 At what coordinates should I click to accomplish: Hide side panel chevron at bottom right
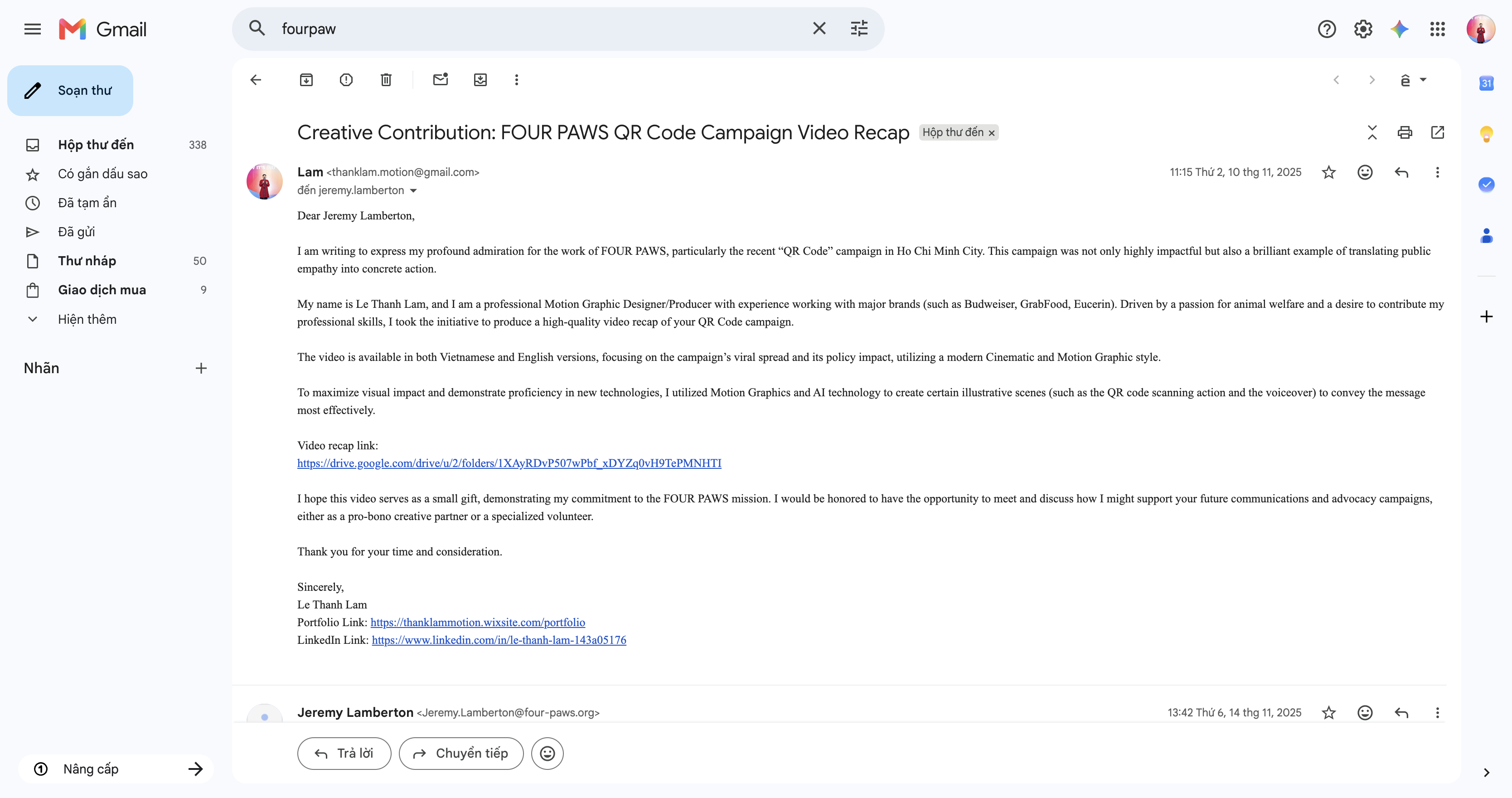point(1486,772)
